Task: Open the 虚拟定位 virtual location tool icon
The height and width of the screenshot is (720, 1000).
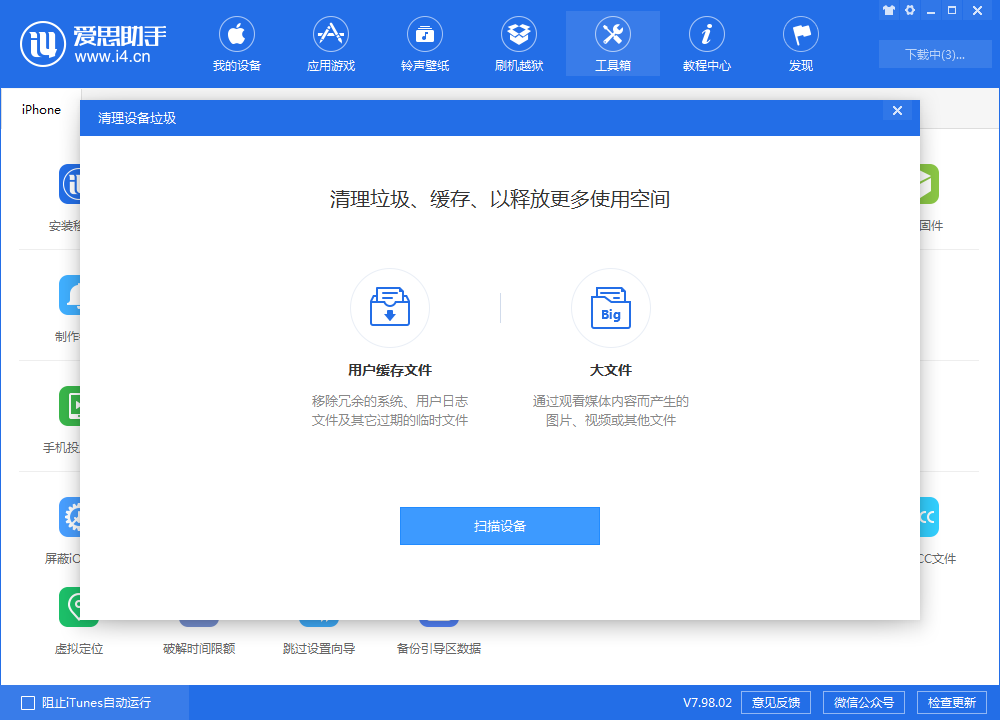Action: coord(78,607)
